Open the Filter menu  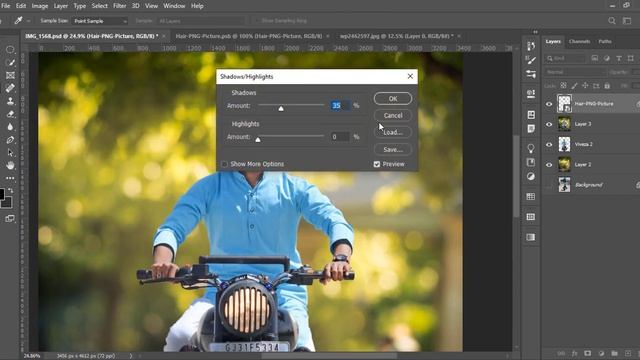coord(119,6)
